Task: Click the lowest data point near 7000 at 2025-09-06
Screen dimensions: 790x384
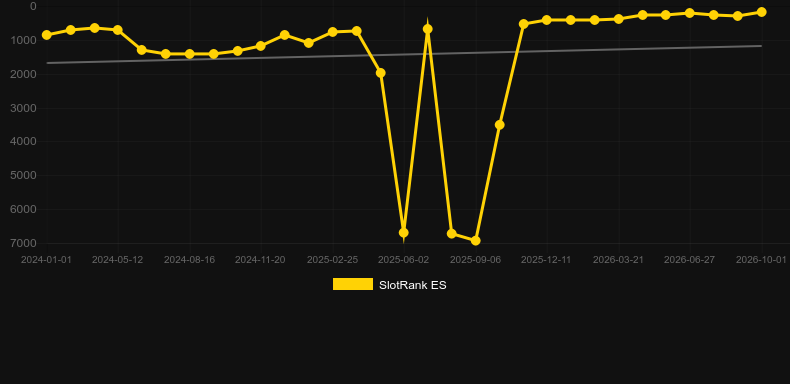Action: point(476,241)
